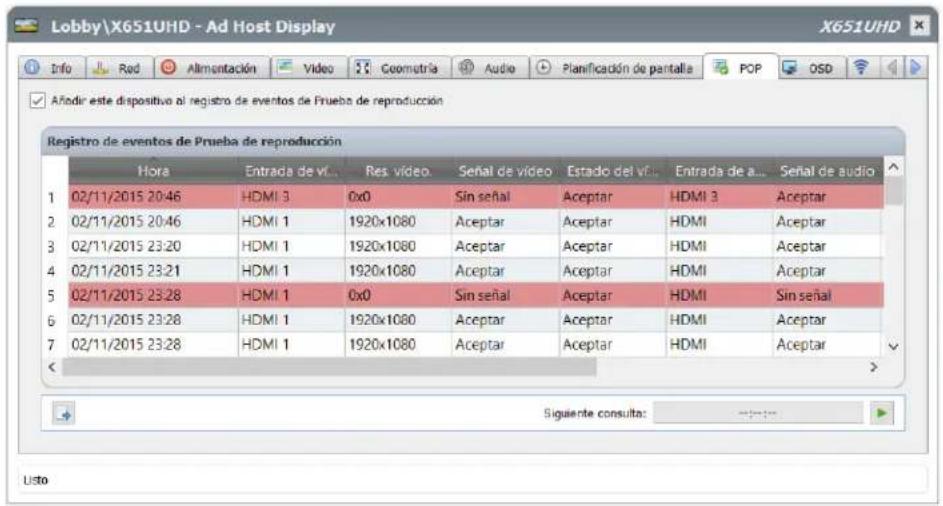Screen dimensions: 943x506
Task: Click HDMI 3 audio input in row 1
Action: pos(693,197)
